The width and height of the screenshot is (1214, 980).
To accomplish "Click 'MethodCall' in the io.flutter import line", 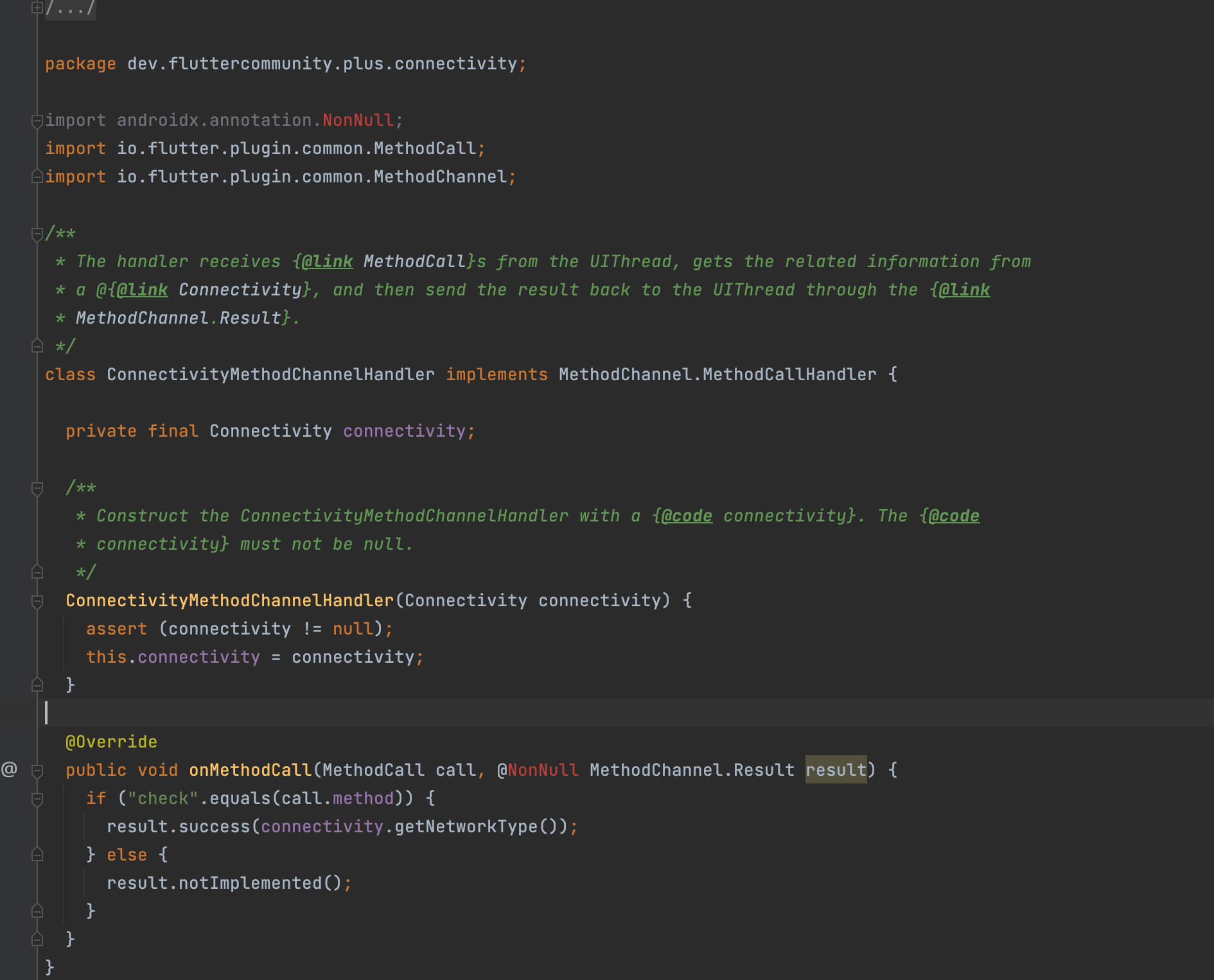I will click(x=425, y=148).
